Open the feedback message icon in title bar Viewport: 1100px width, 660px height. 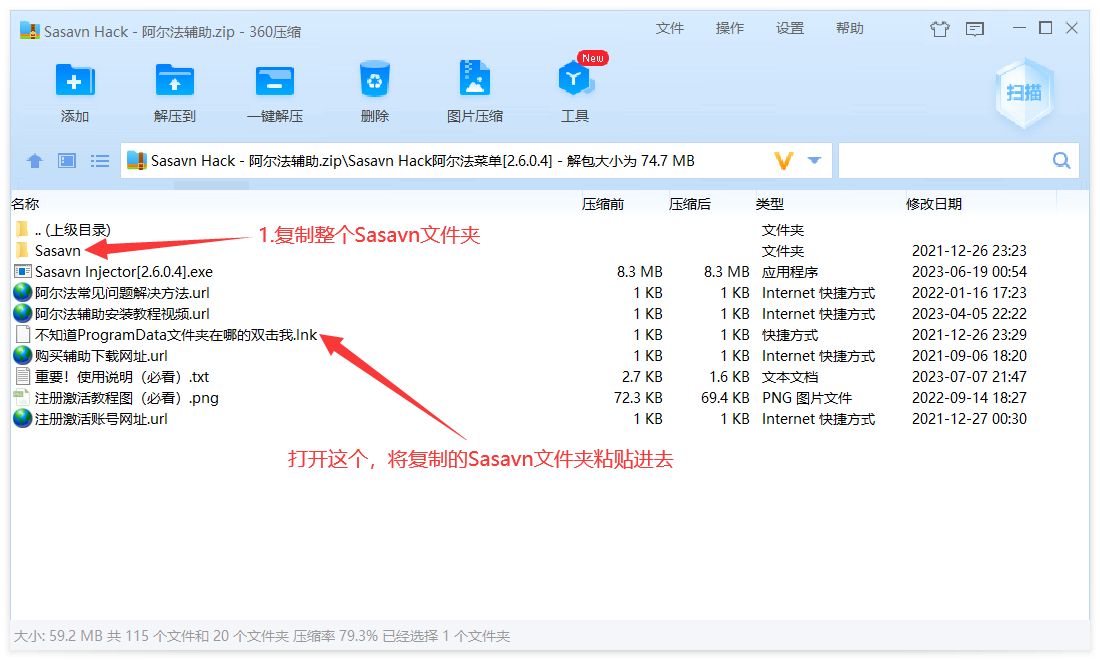pyautogui.click(x=974, y=29)
